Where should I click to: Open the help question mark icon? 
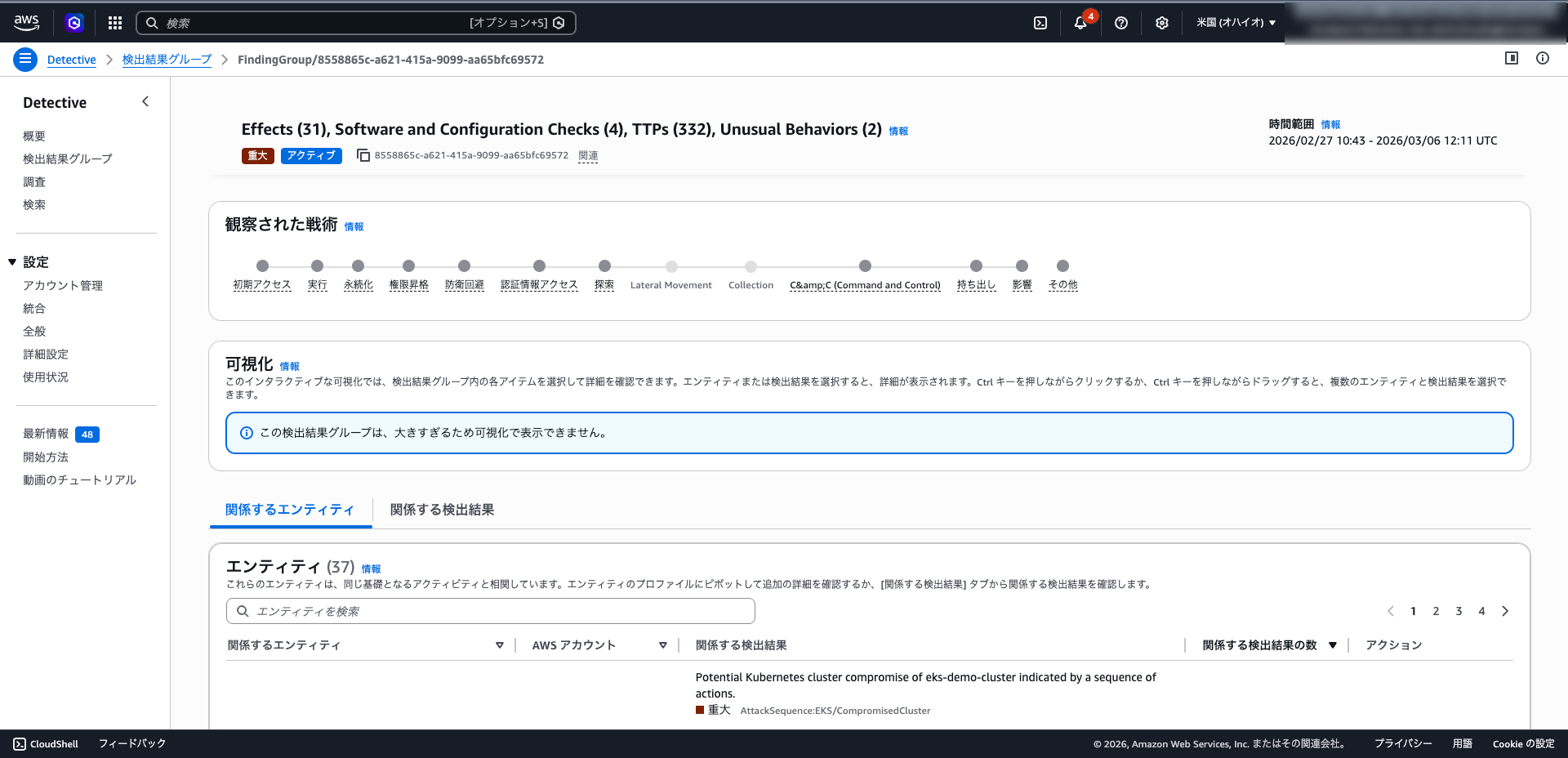pos(1121,23)
